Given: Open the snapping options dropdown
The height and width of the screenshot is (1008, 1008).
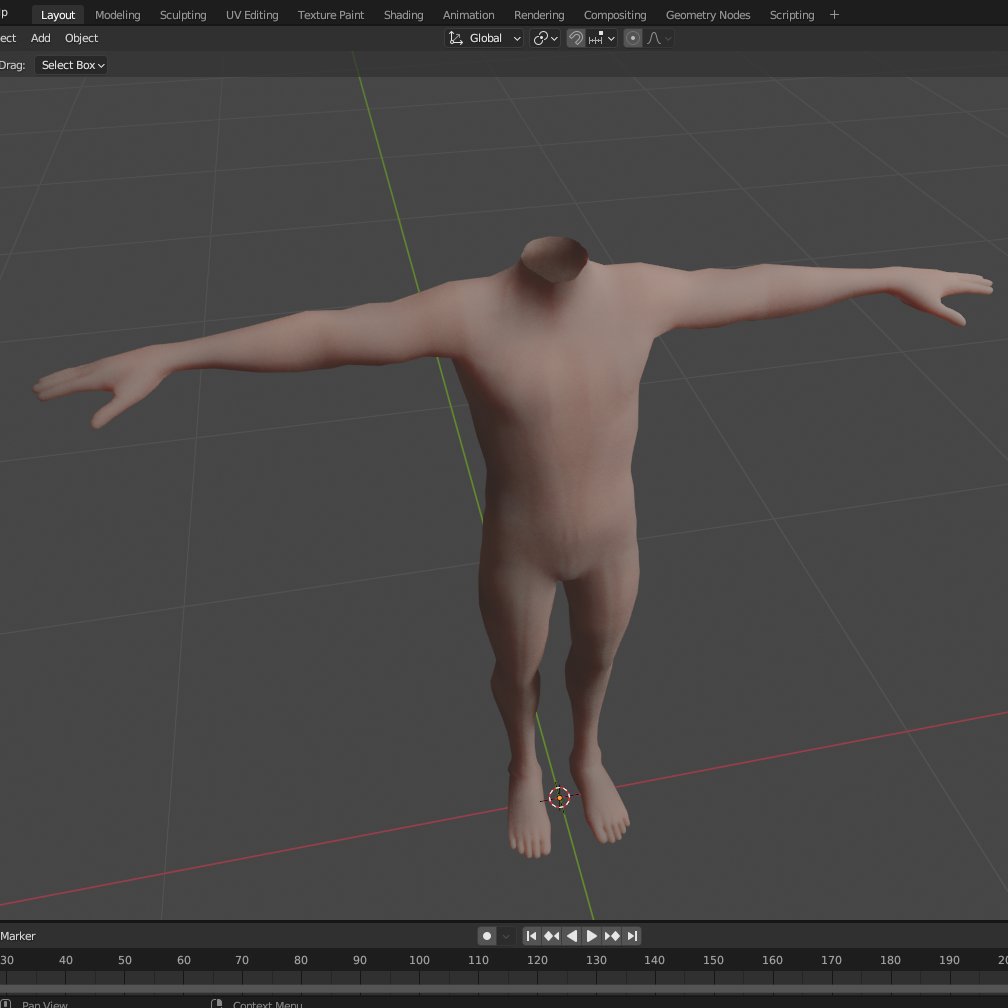Looking at the screenshot, I should (x=602, y=39).
